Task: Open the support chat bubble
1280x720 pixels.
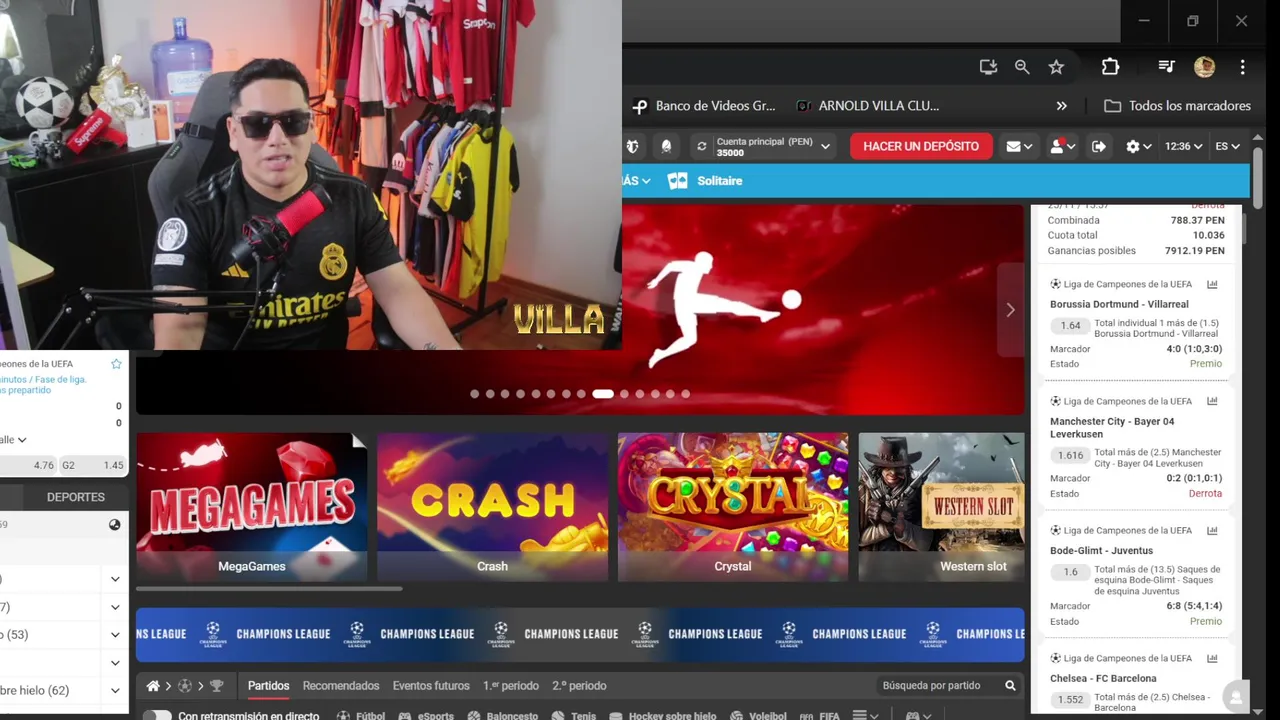Action: pos(1236,697)
